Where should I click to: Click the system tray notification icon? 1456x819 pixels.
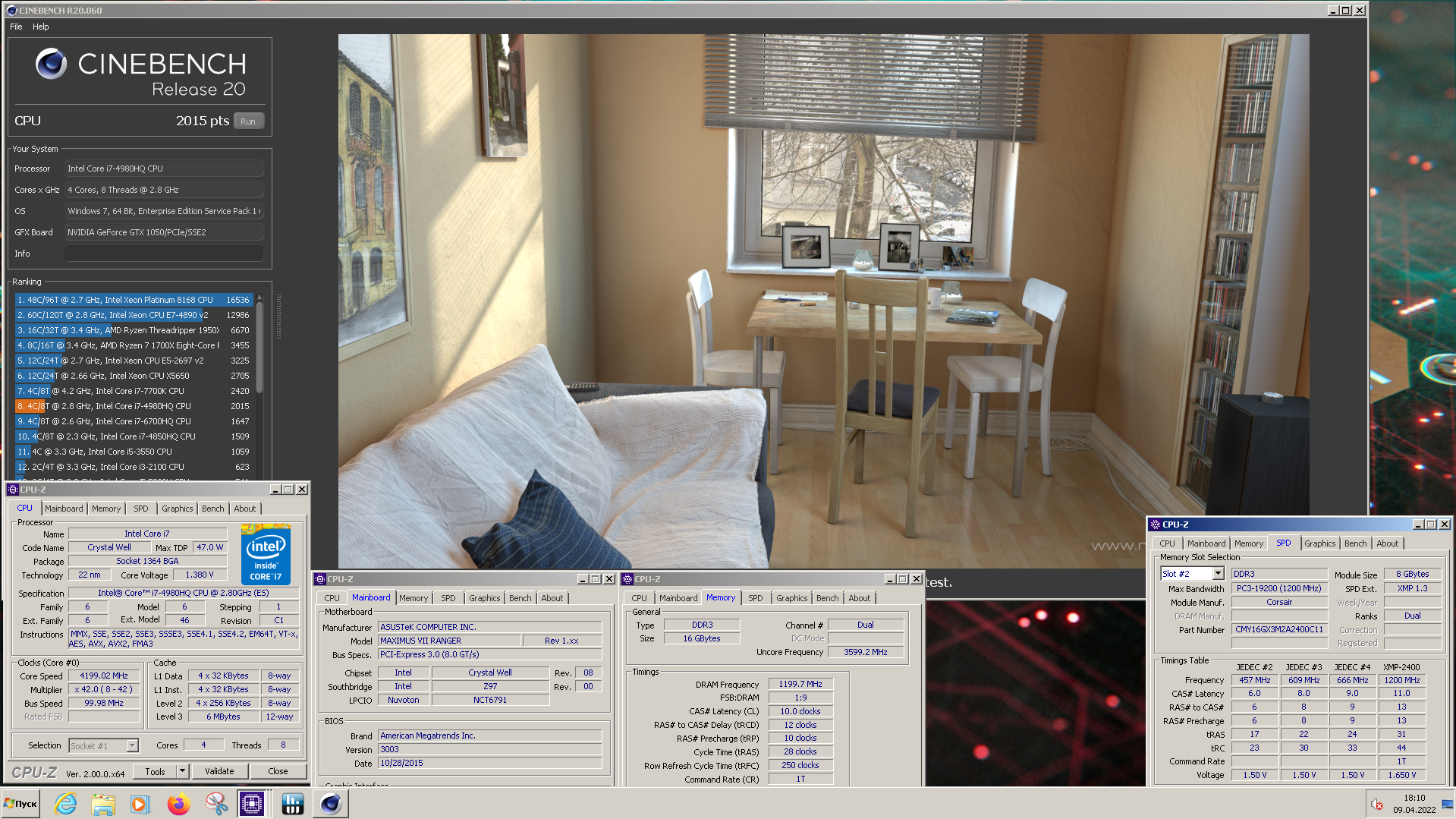point(1377,805)
